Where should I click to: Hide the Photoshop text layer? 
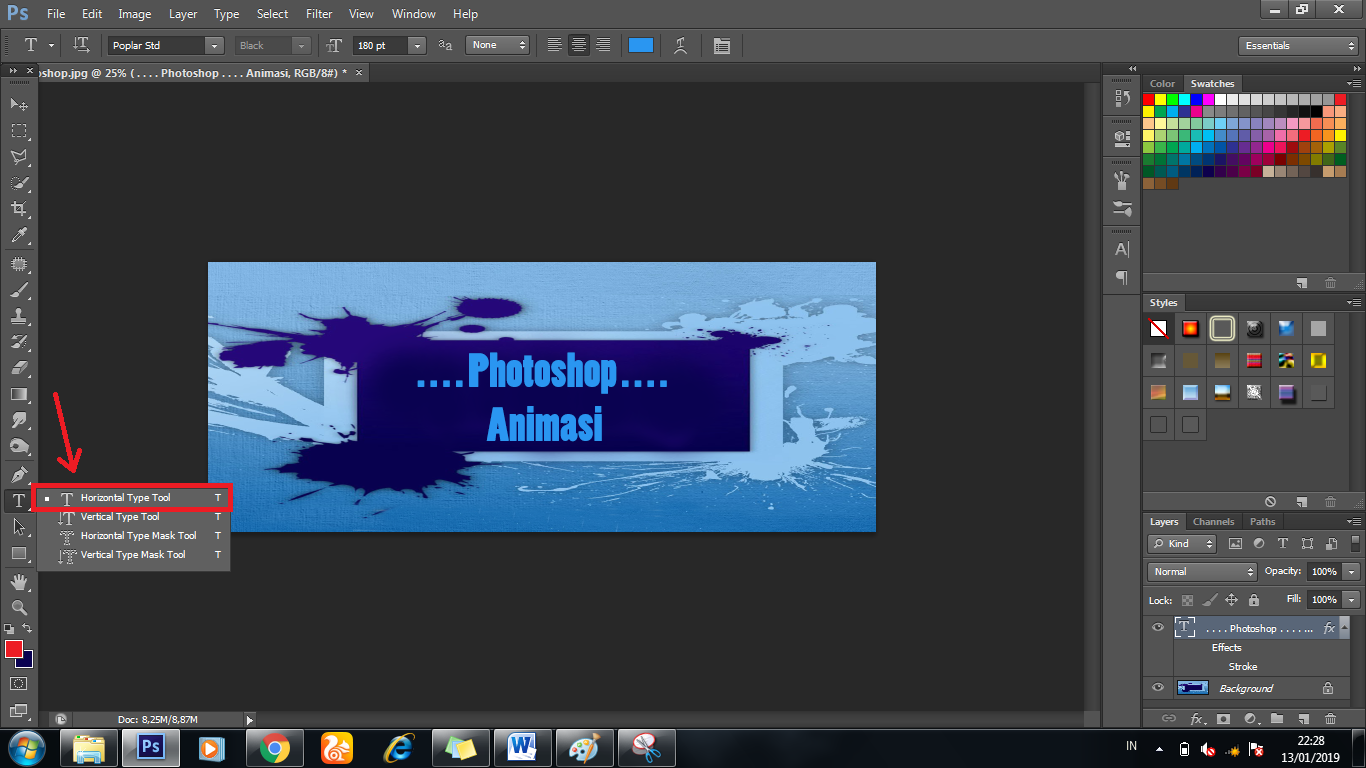(x=1157, y=627)
